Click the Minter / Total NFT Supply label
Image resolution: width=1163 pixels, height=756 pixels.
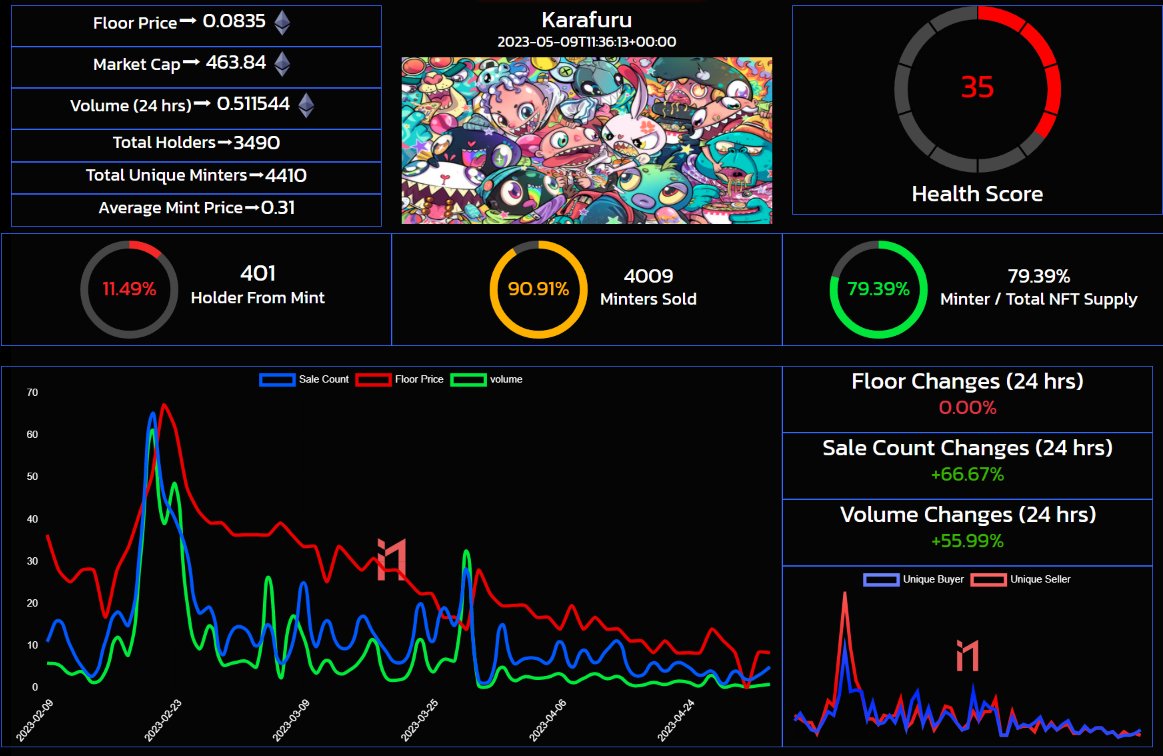(1038, 299)
